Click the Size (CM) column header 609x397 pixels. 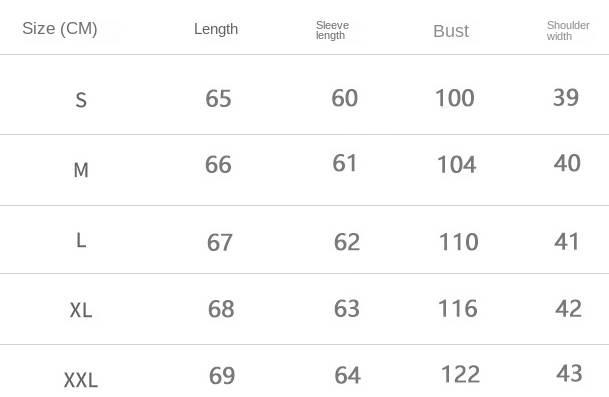tap(60, 29)
